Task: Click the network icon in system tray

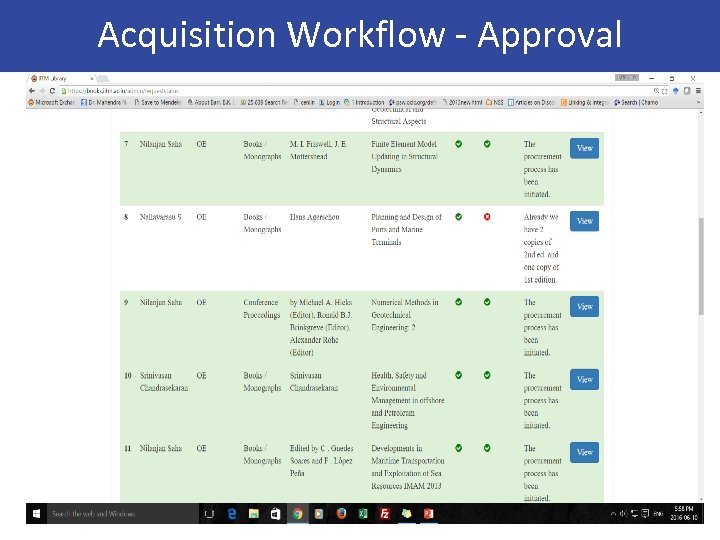Action: [634, 514]
